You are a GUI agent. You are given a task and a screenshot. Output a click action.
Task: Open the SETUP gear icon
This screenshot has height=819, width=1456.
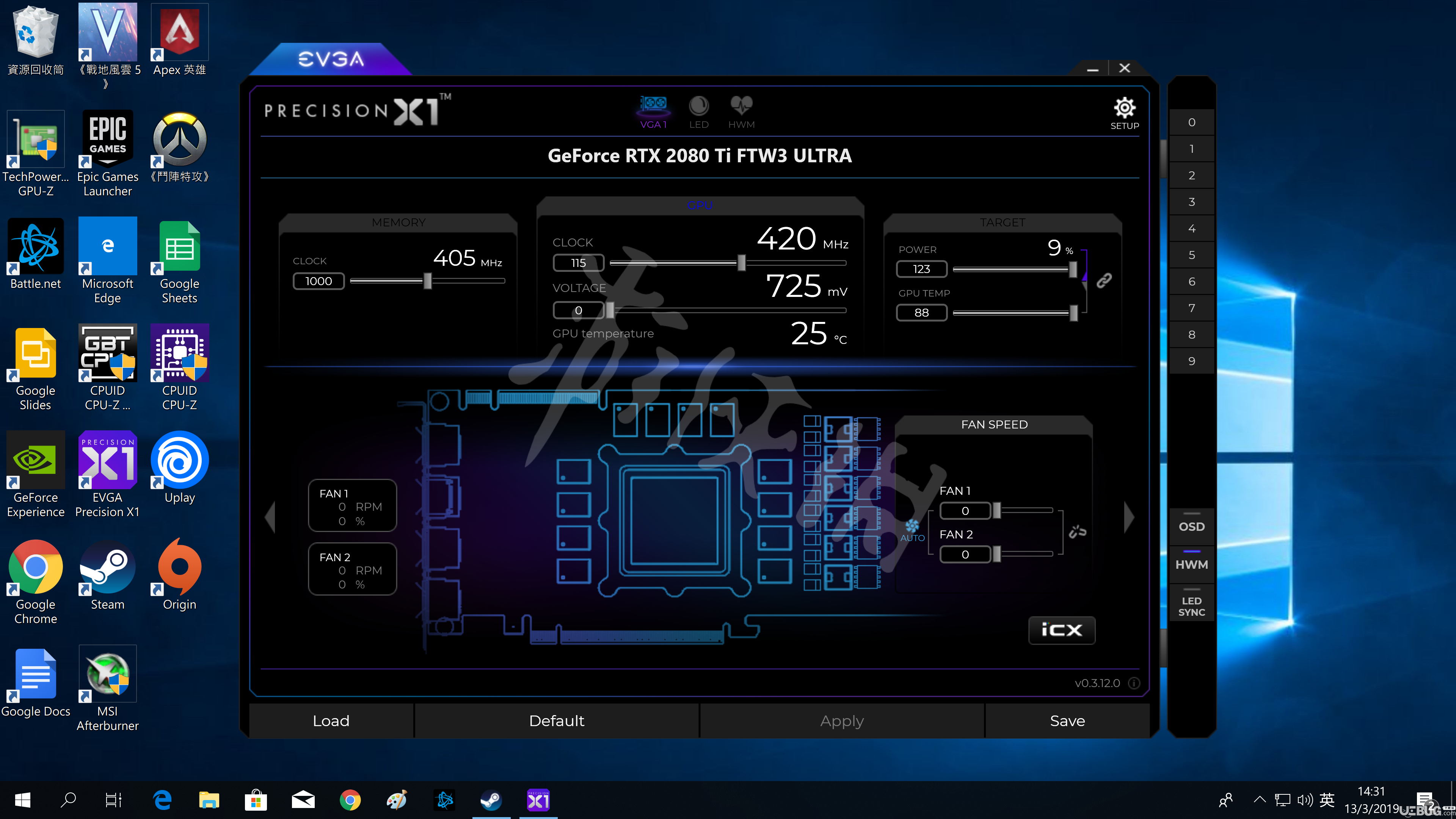click(1124, 107)
